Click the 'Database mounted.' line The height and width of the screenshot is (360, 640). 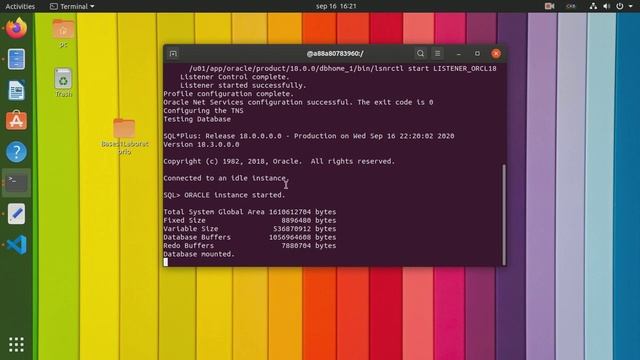199,254
